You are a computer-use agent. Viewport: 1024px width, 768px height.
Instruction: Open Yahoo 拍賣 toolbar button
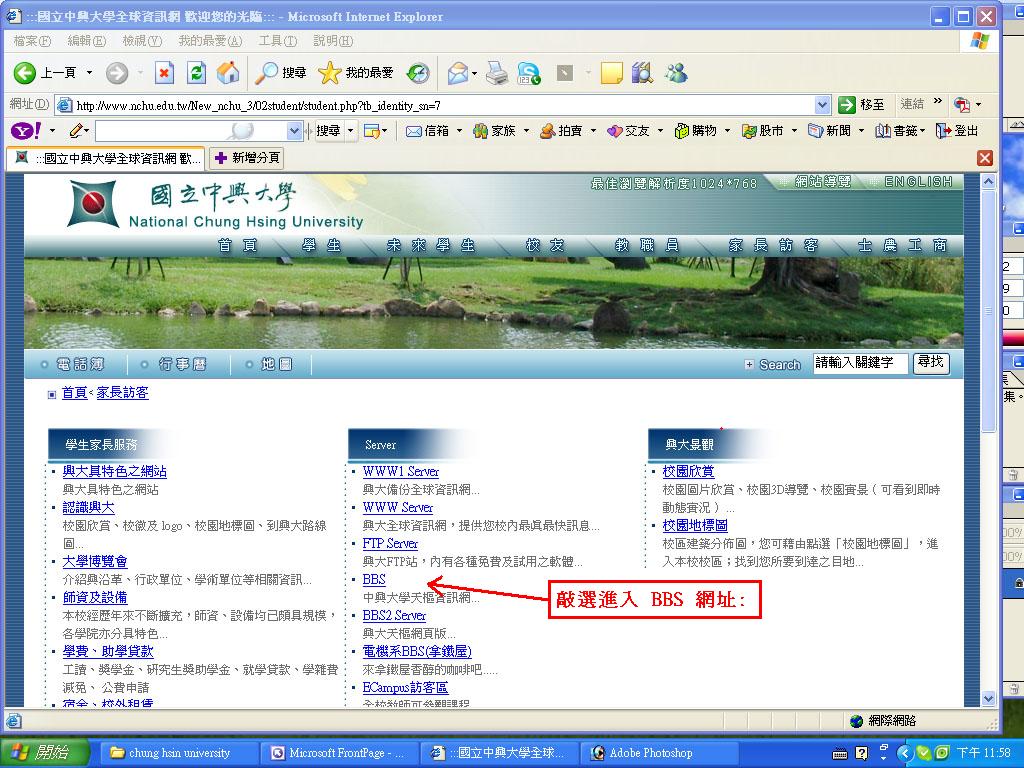click(x=561, y=131)
